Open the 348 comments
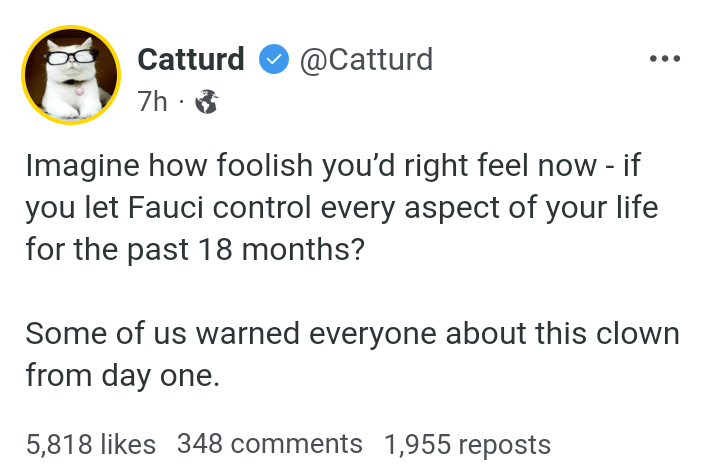Image resolution: width=709 pixels, height=475 pixels. [x=270, y=443]
